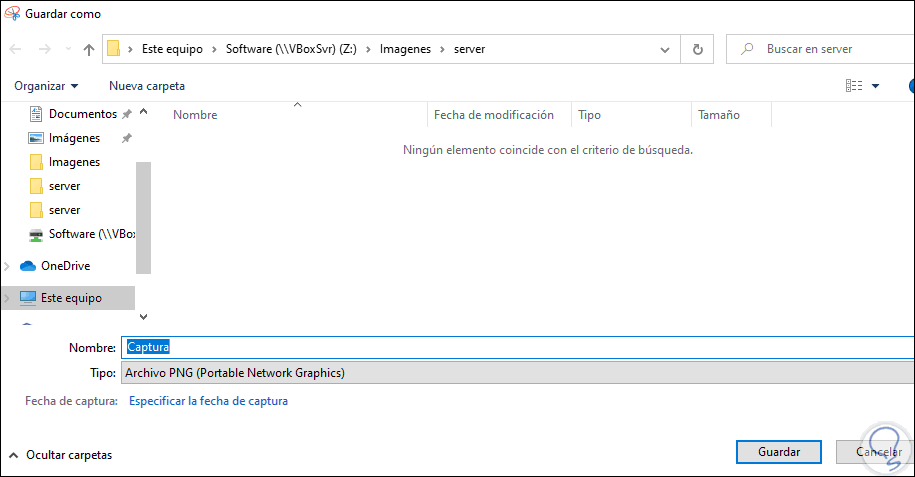The height and width of the screenshot is (477, 915).
Task: Open the Organizar menu
Action: tap(46, 86)
